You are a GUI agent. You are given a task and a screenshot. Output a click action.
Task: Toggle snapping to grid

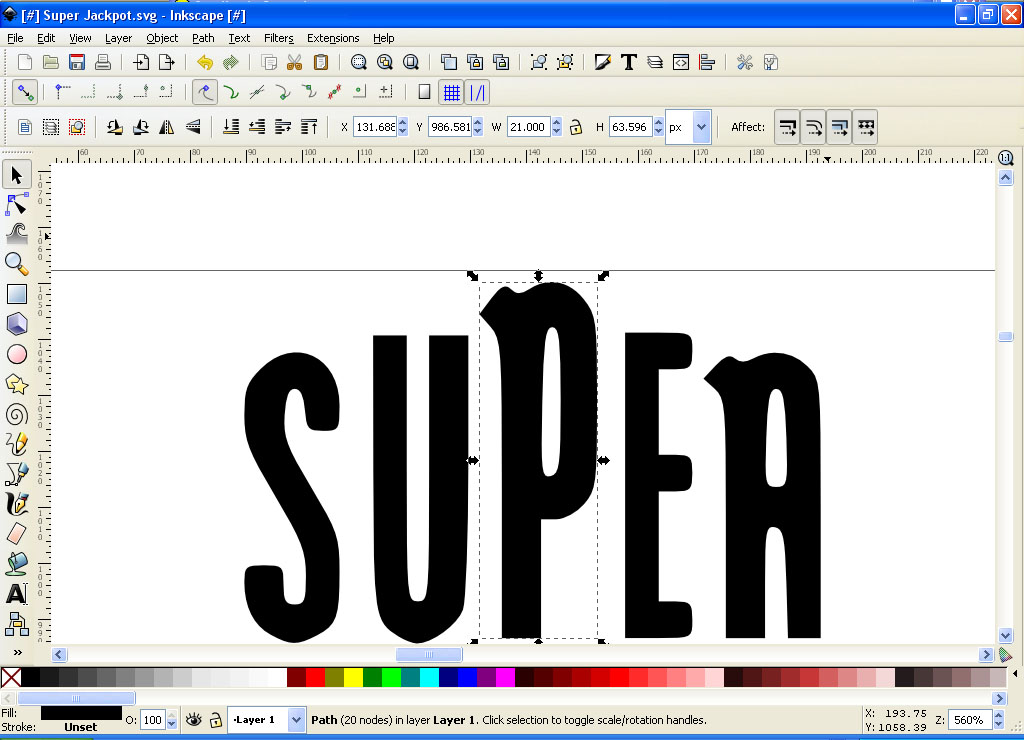pyautogui.click(x=452, y=92)
